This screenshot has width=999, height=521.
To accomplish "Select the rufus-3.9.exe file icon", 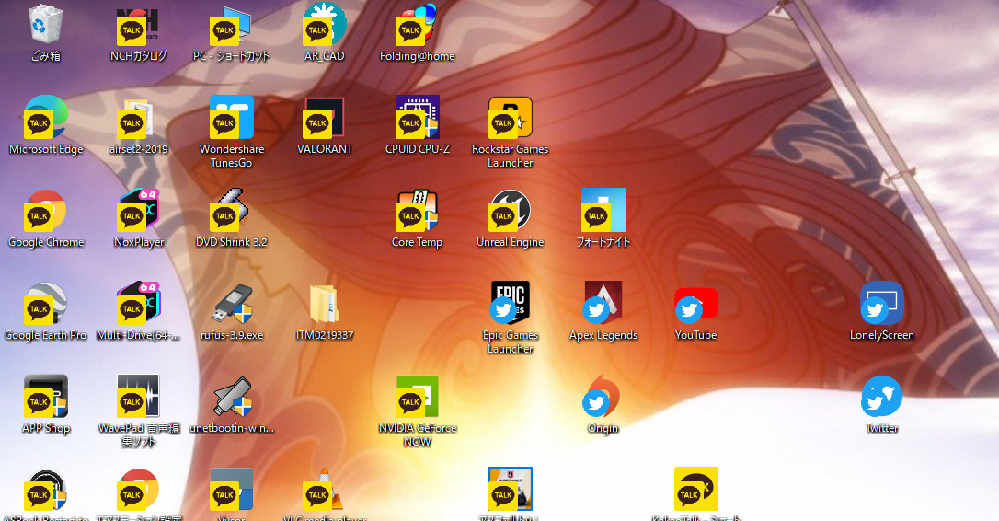I will 233,303.
